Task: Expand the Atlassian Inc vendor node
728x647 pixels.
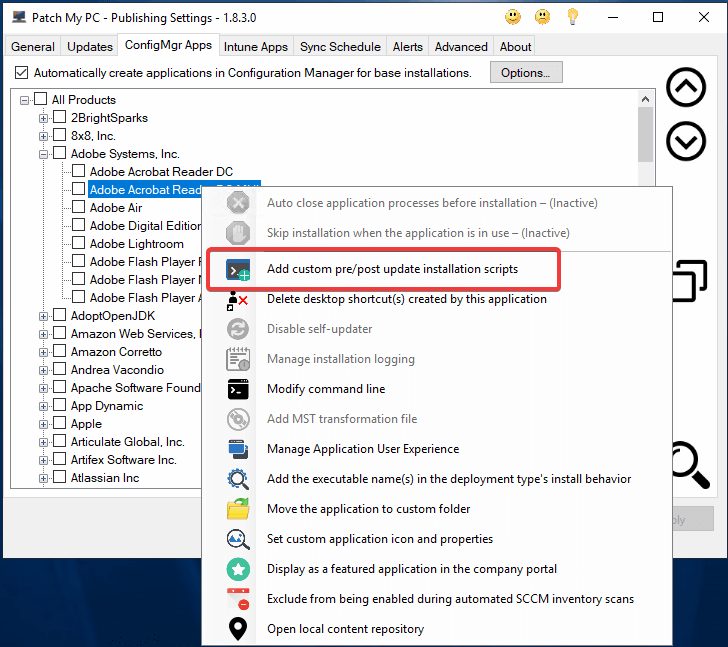Action: [43, 478]
